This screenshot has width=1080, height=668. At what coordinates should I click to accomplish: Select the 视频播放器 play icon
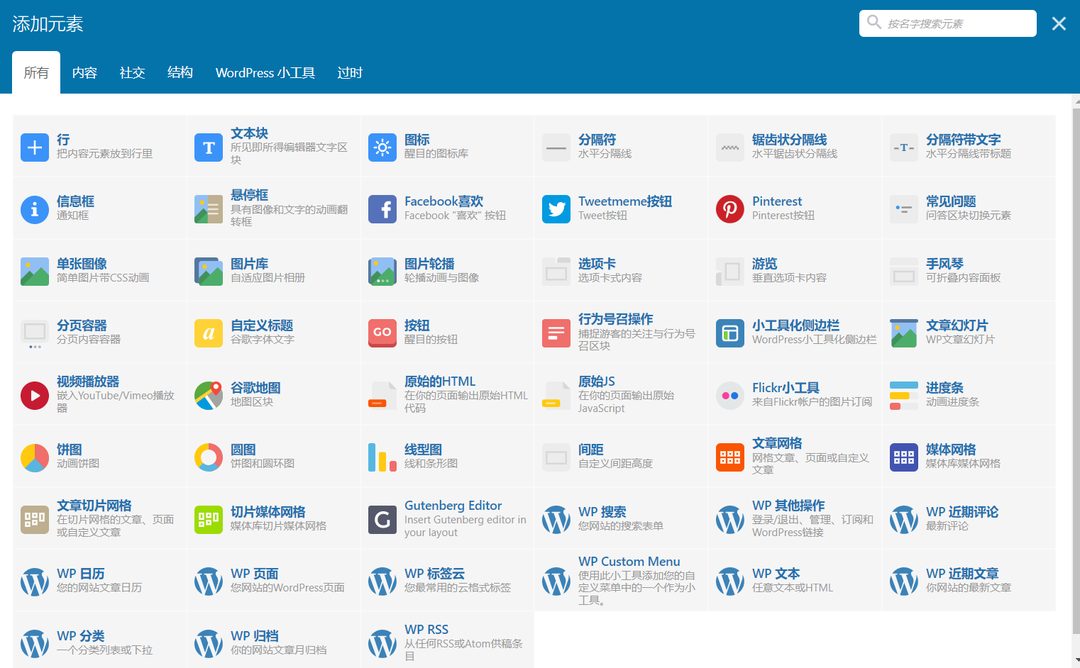click(35, 395)
